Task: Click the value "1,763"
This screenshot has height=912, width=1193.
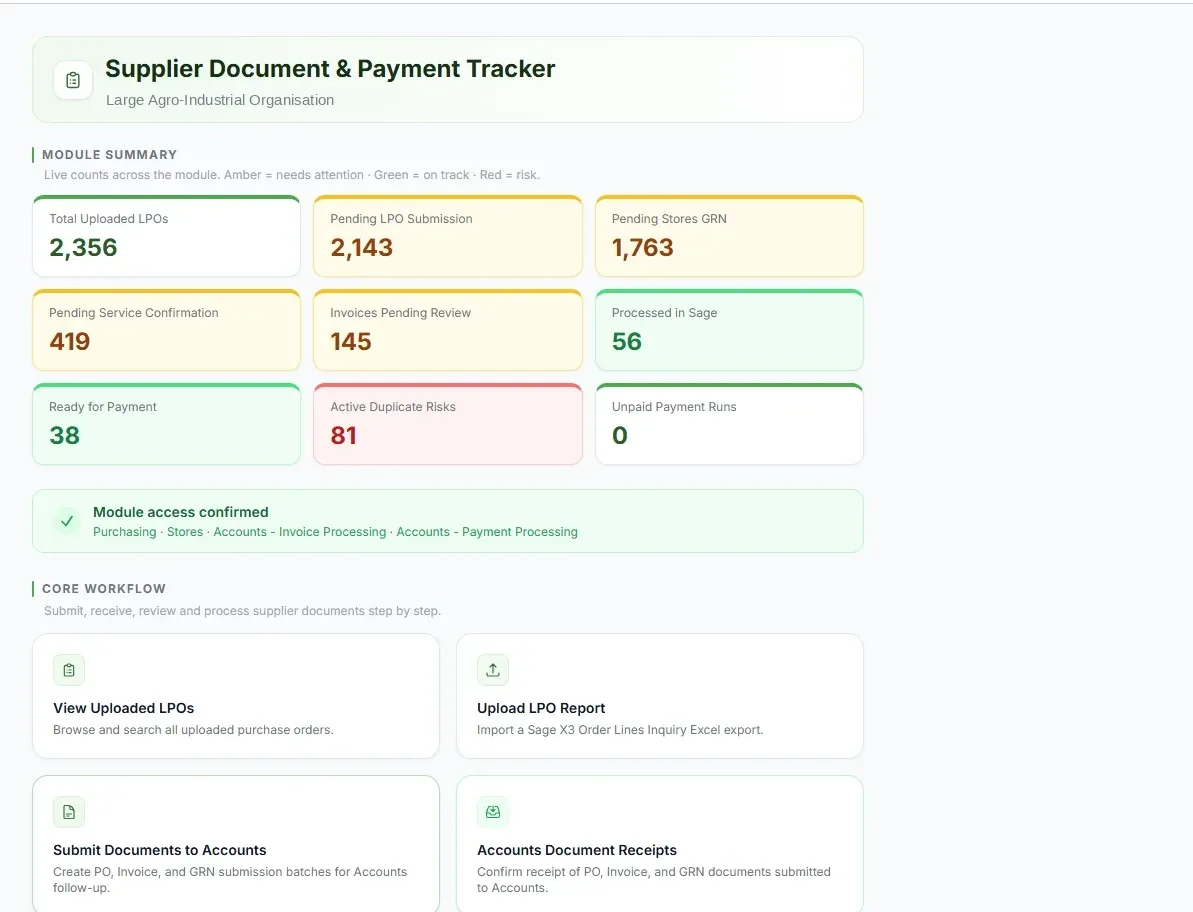Action: [643, 247]
